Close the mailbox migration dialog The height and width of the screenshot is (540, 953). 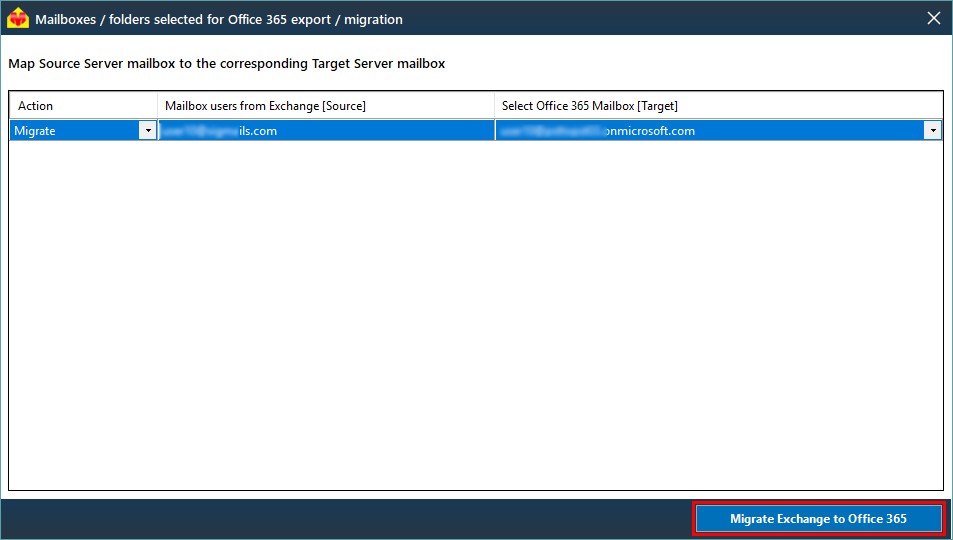934,18
